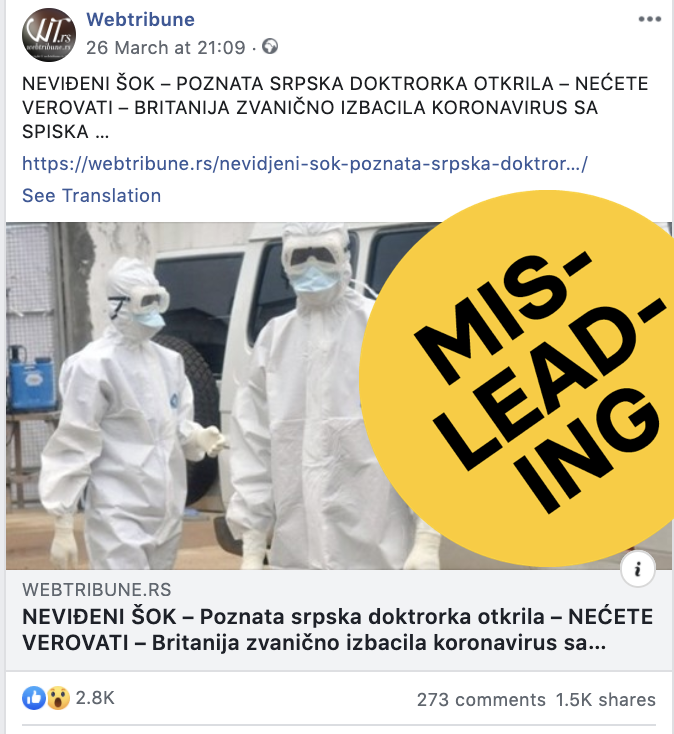
Task: Open the webtribune.rs article URL link
Action: pos(305,163)
